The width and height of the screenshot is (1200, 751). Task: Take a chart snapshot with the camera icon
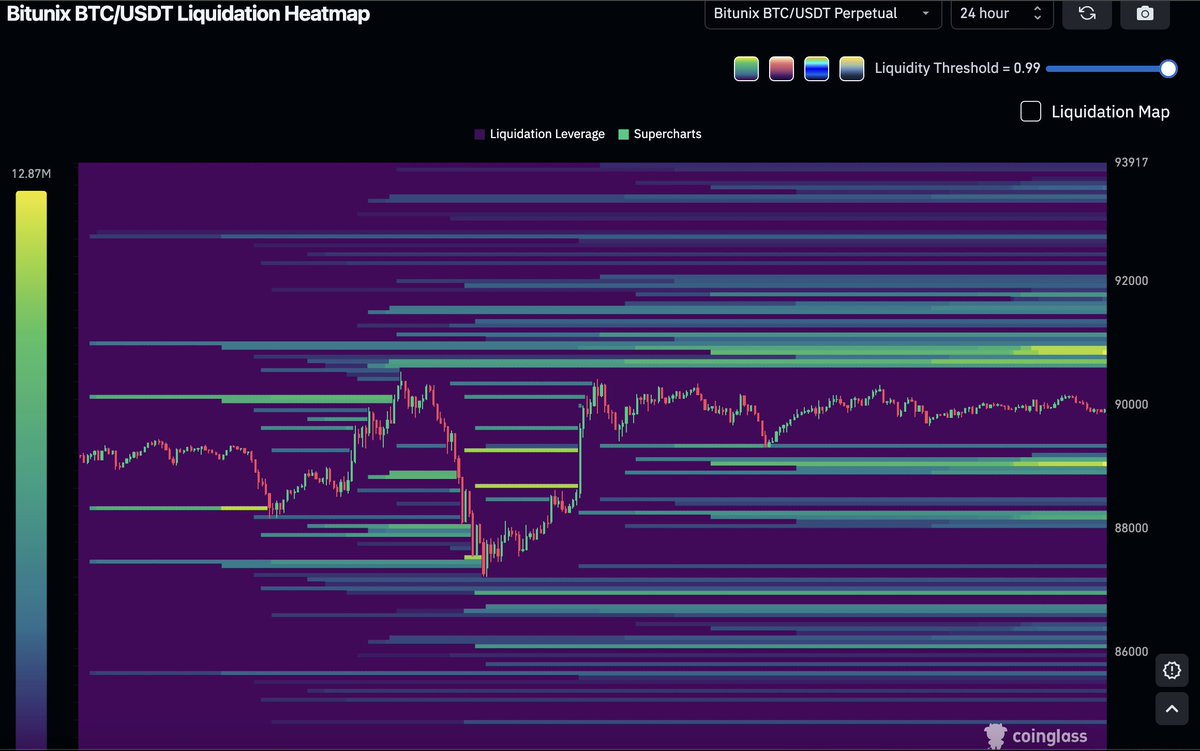coord(1145,13)
